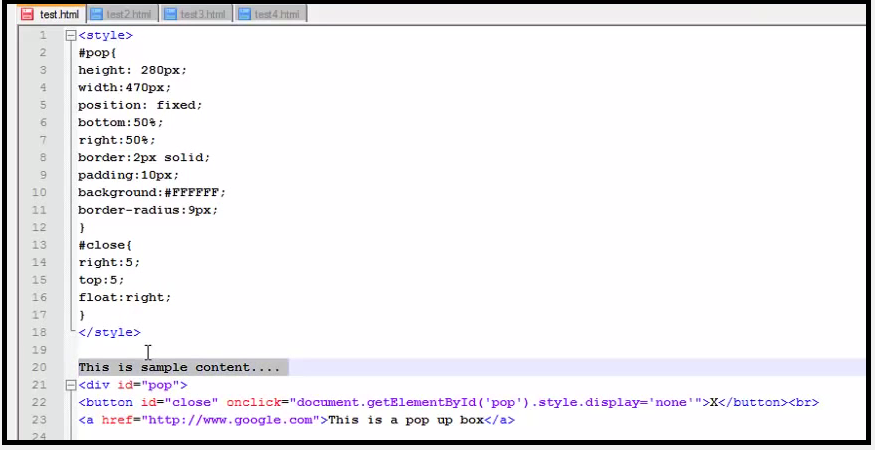This screenshot has width=875, height=450.
Task: Click the blue disk icon on test2.html tab
Action: coord(96,14)
